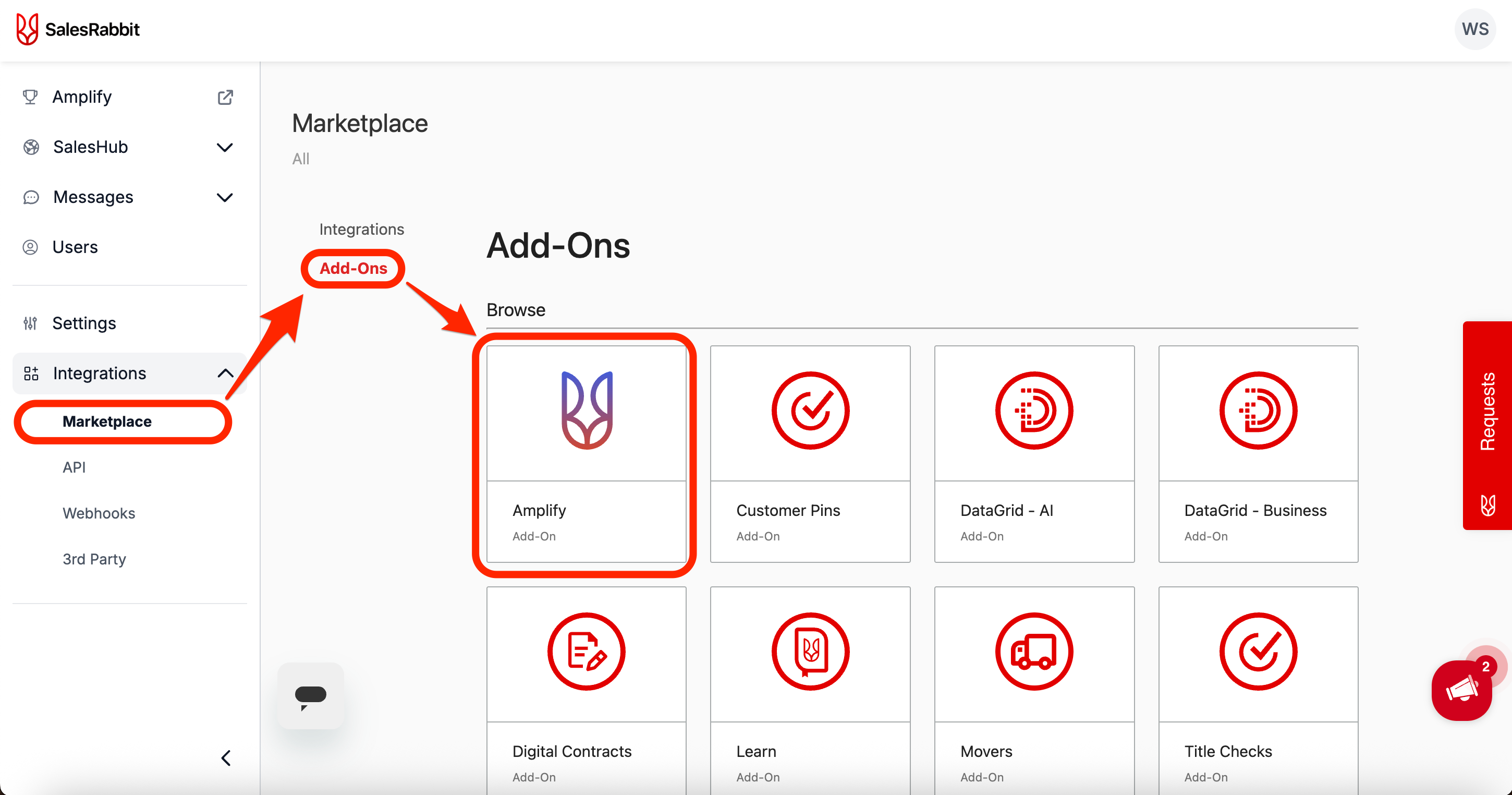Open the Movers card title
1512x795 pixels.
tap(986, 752)
